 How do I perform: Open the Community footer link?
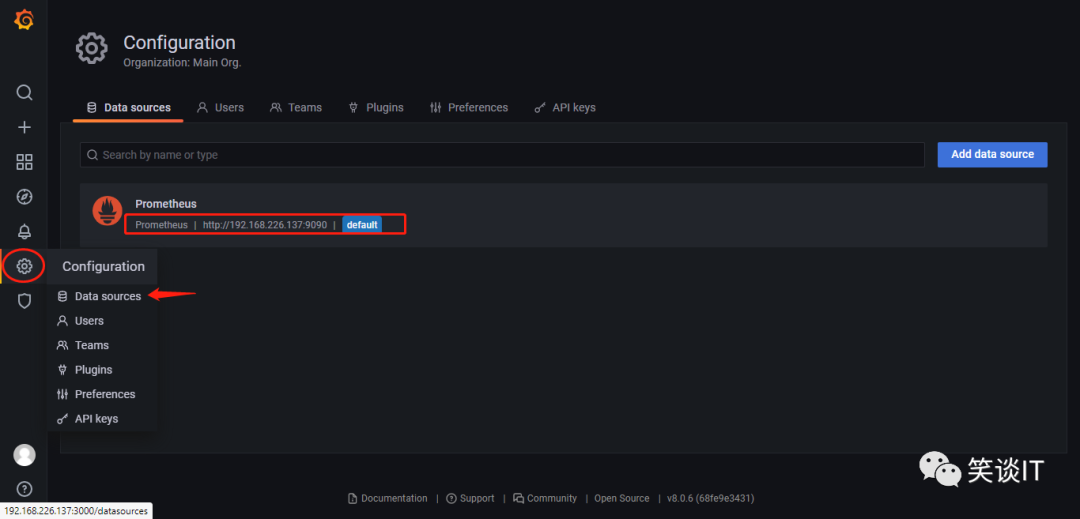(545, 498)
